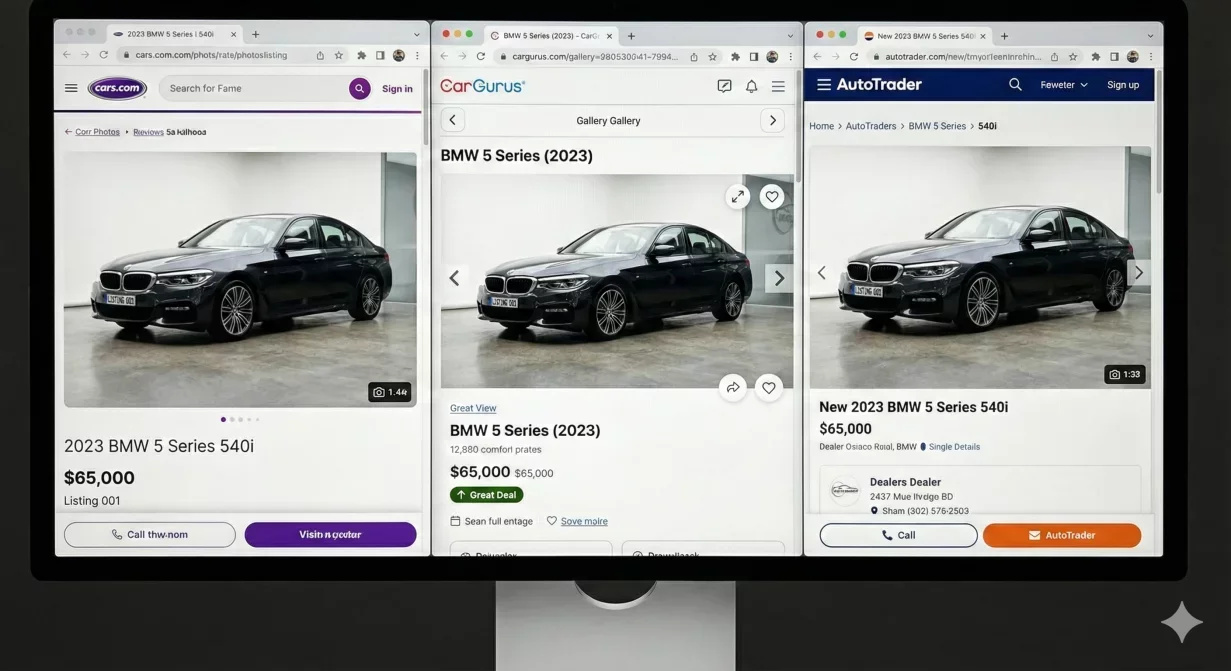The image size is (1231, 671).
Task: Click the calendar icon next to Sean full entage
Action: [x=455, y=521]
